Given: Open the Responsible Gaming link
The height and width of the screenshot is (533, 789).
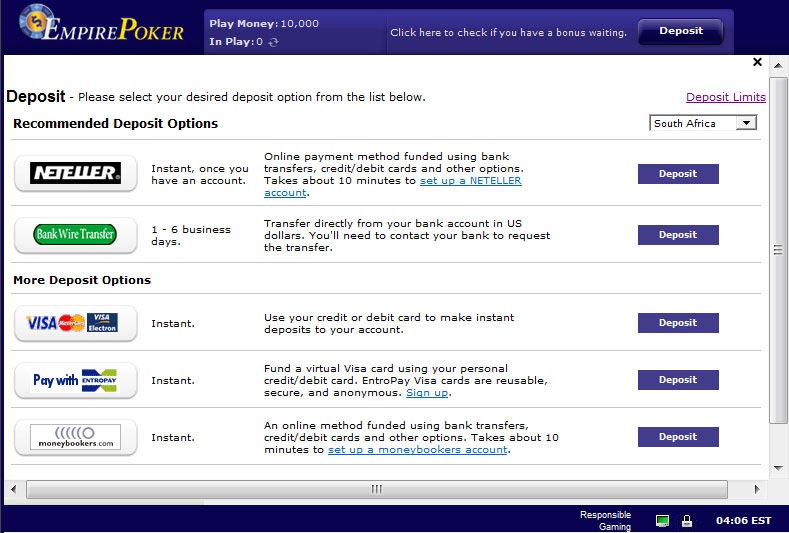Looking at the screenshot, I should [605, 520].
